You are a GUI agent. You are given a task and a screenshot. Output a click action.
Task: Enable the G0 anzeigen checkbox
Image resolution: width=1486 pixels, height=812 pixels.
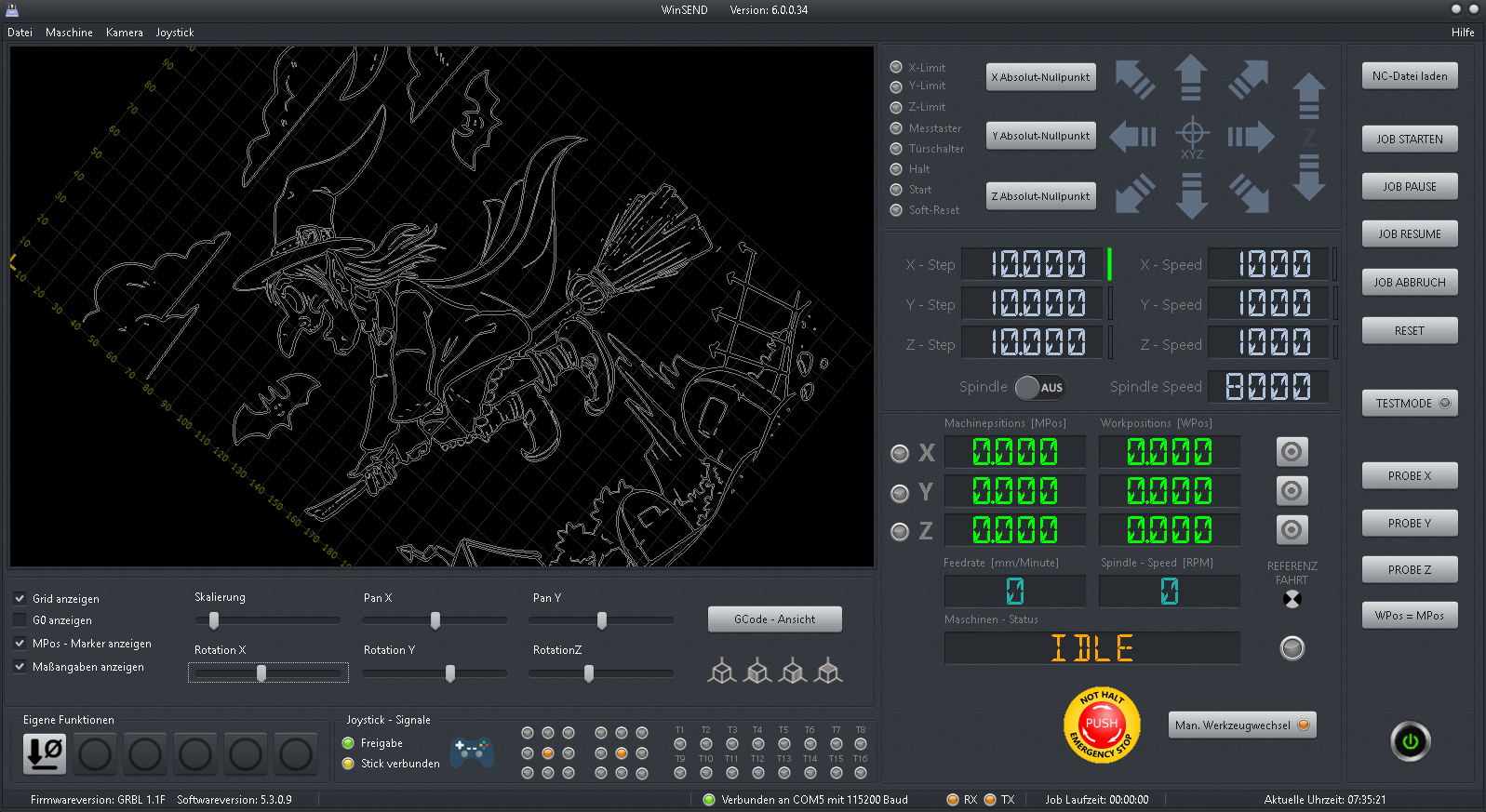click(x=20, y=620)
